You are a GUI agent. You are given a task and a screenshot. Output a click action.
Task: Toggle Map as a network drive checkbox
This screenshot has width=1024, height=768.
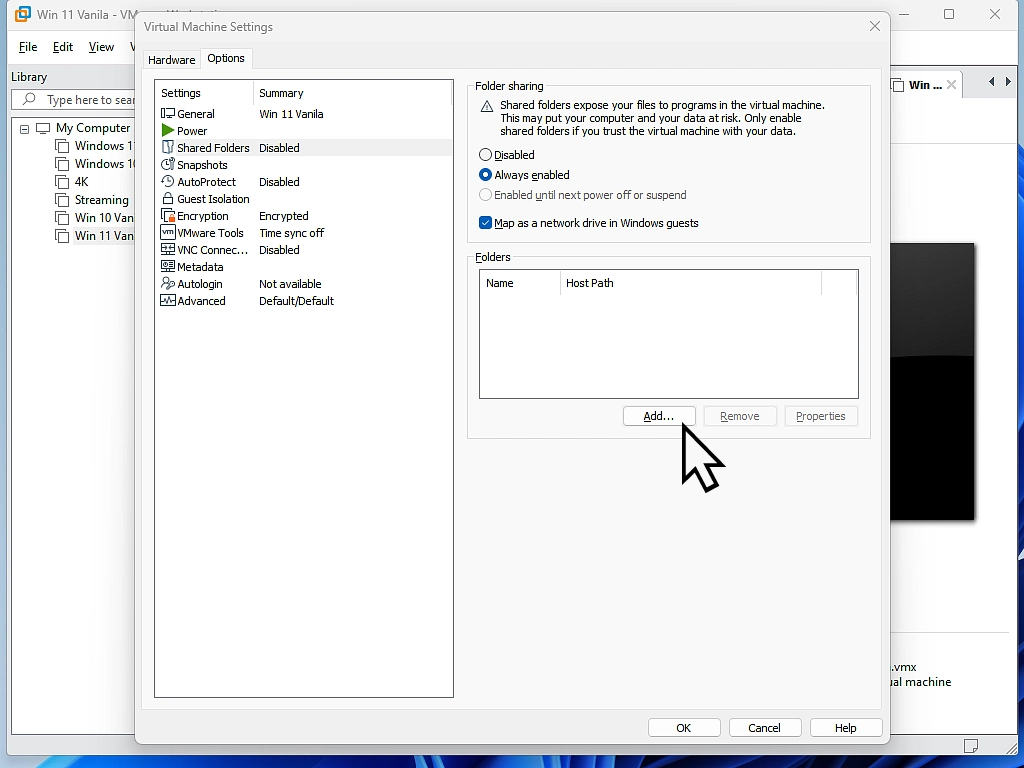point(485,223)
